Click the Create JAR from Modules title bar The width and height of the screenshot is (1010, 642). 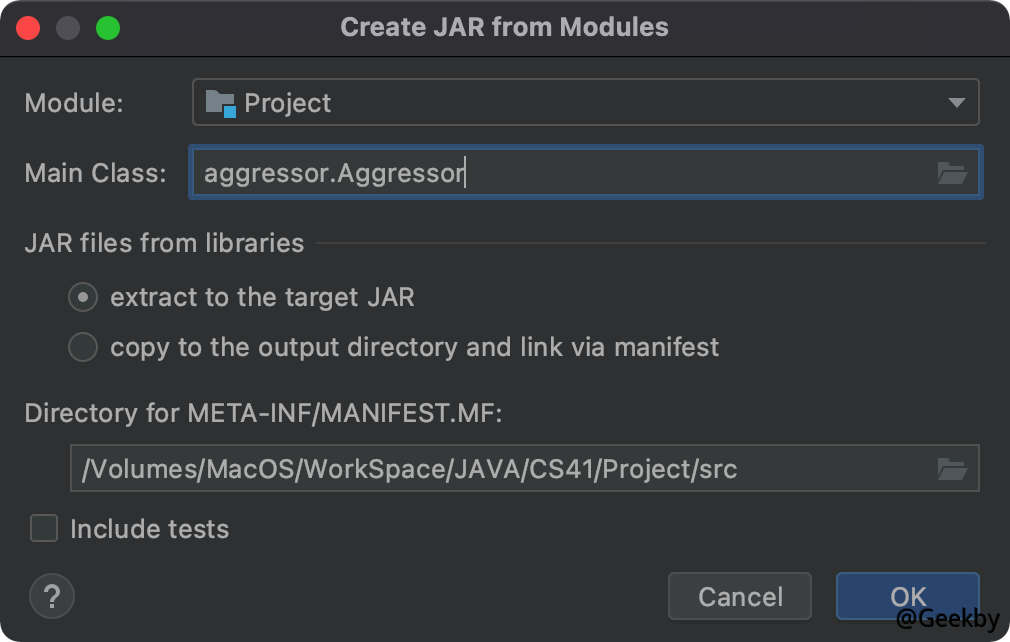point(504,27)
